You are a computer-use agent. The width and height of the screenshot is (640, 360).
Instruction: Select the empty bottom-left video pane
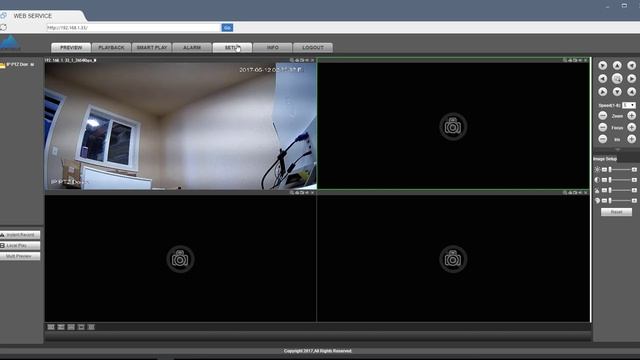180,259
